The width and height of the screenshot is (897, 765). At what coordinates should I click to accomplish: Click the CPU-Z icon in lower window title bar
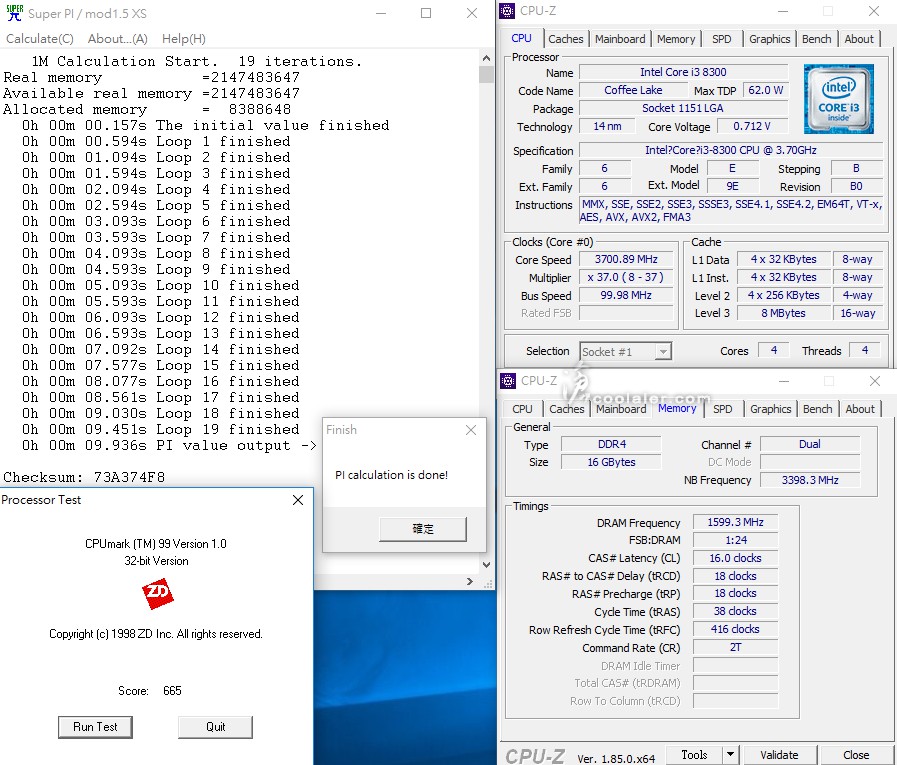coord(507,380)
